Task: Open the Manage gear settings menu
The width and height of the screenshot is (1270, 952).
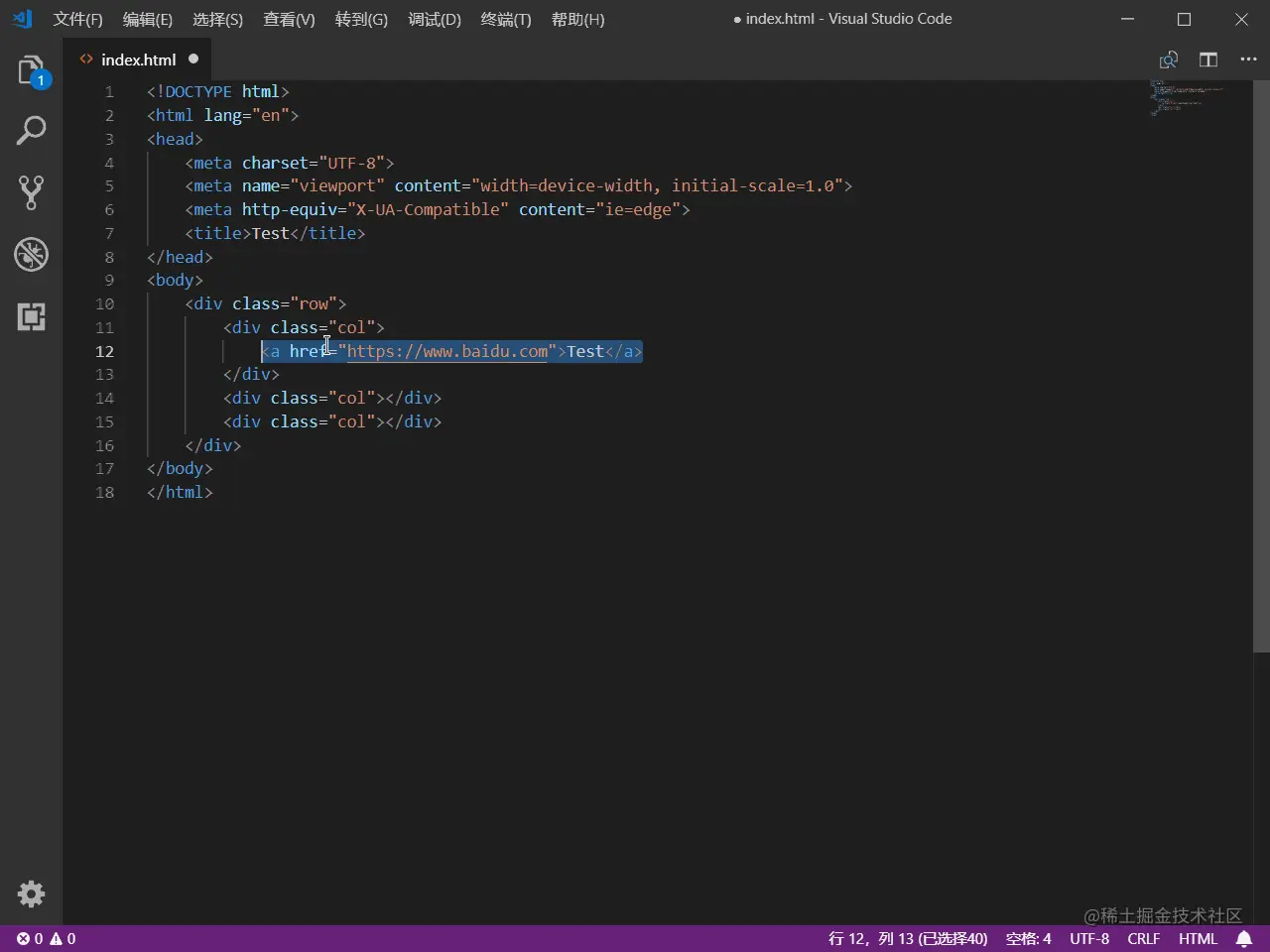Action: click(x=31, y=893)
